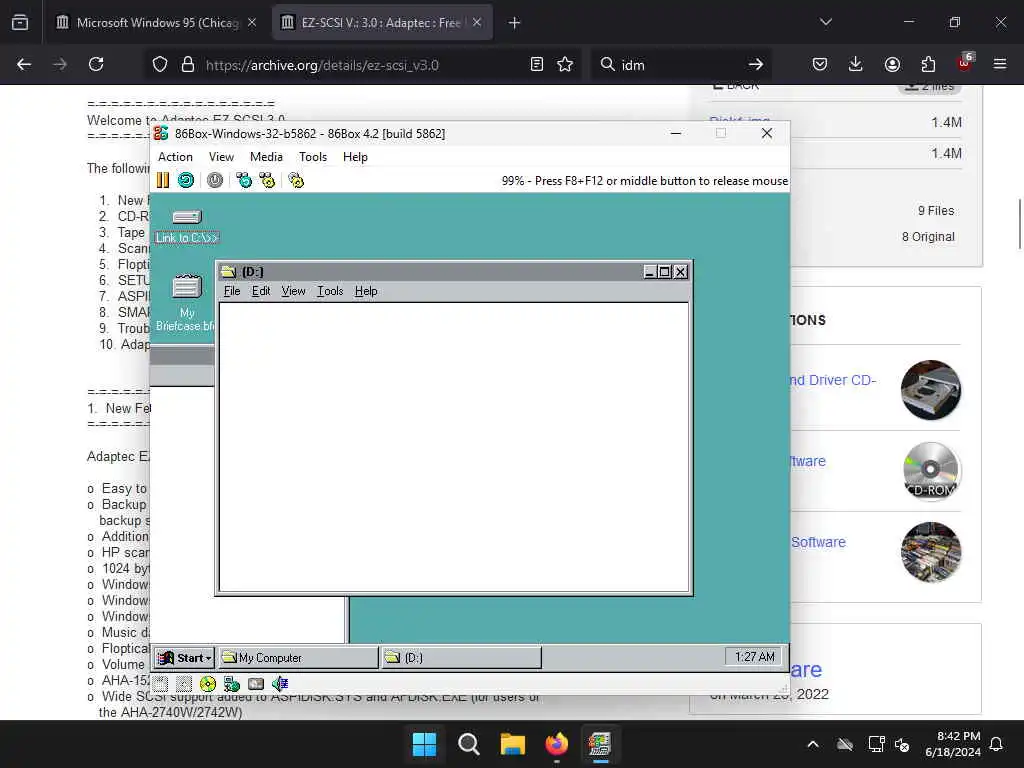Screen dimensions: 1024x768
Task: Open the Software collection link
Action: pos(818,542)
